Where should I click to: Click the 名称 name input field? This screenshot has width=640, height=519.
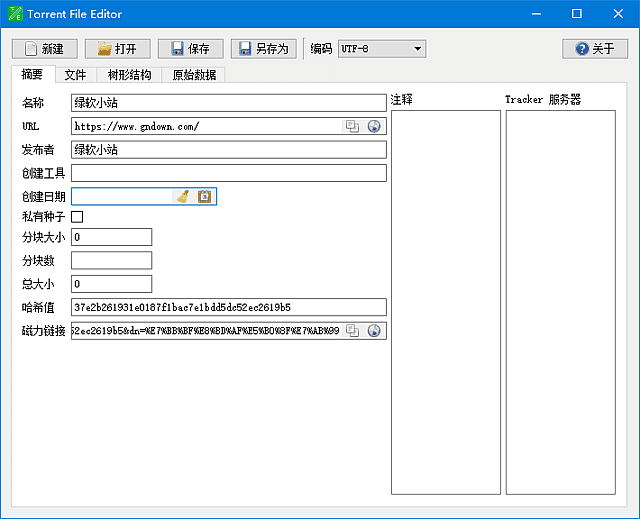228,102
